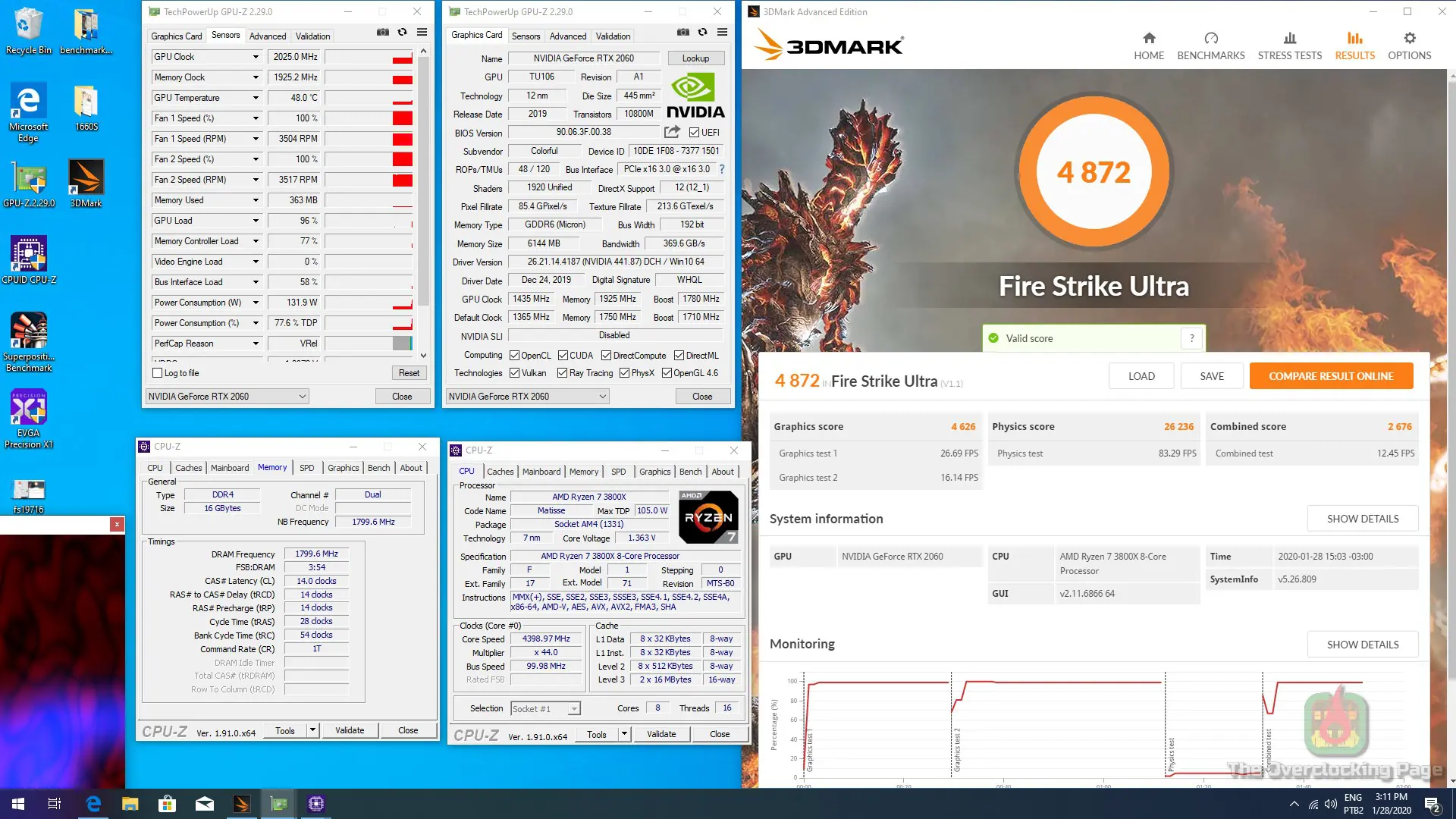This screenshot has width=1456, height=819.
Task: Open GPU-Z.2.29.0 desktop shortcut
Action: pos(29,184)
